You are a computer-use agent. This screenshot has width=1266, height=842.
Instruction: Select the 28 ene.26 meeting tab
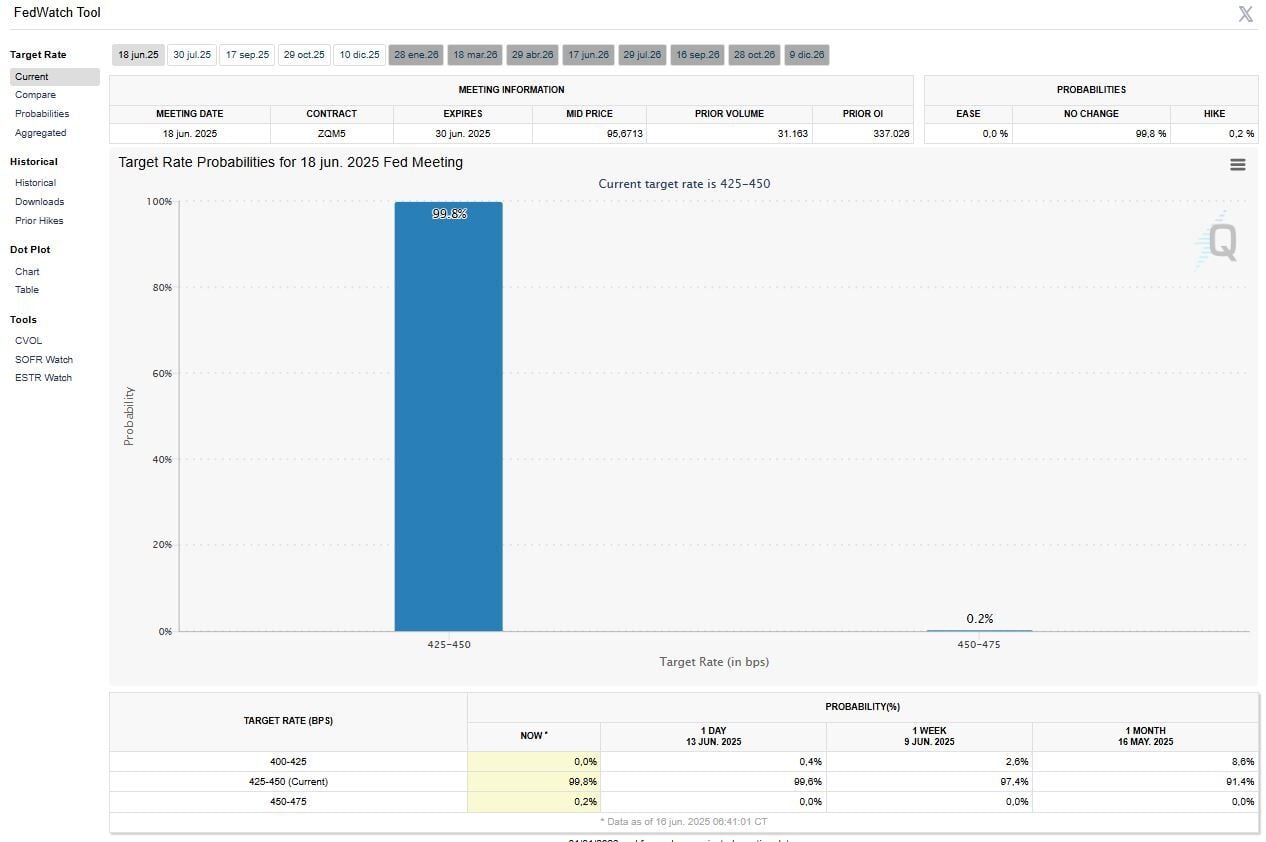(416, 55)
